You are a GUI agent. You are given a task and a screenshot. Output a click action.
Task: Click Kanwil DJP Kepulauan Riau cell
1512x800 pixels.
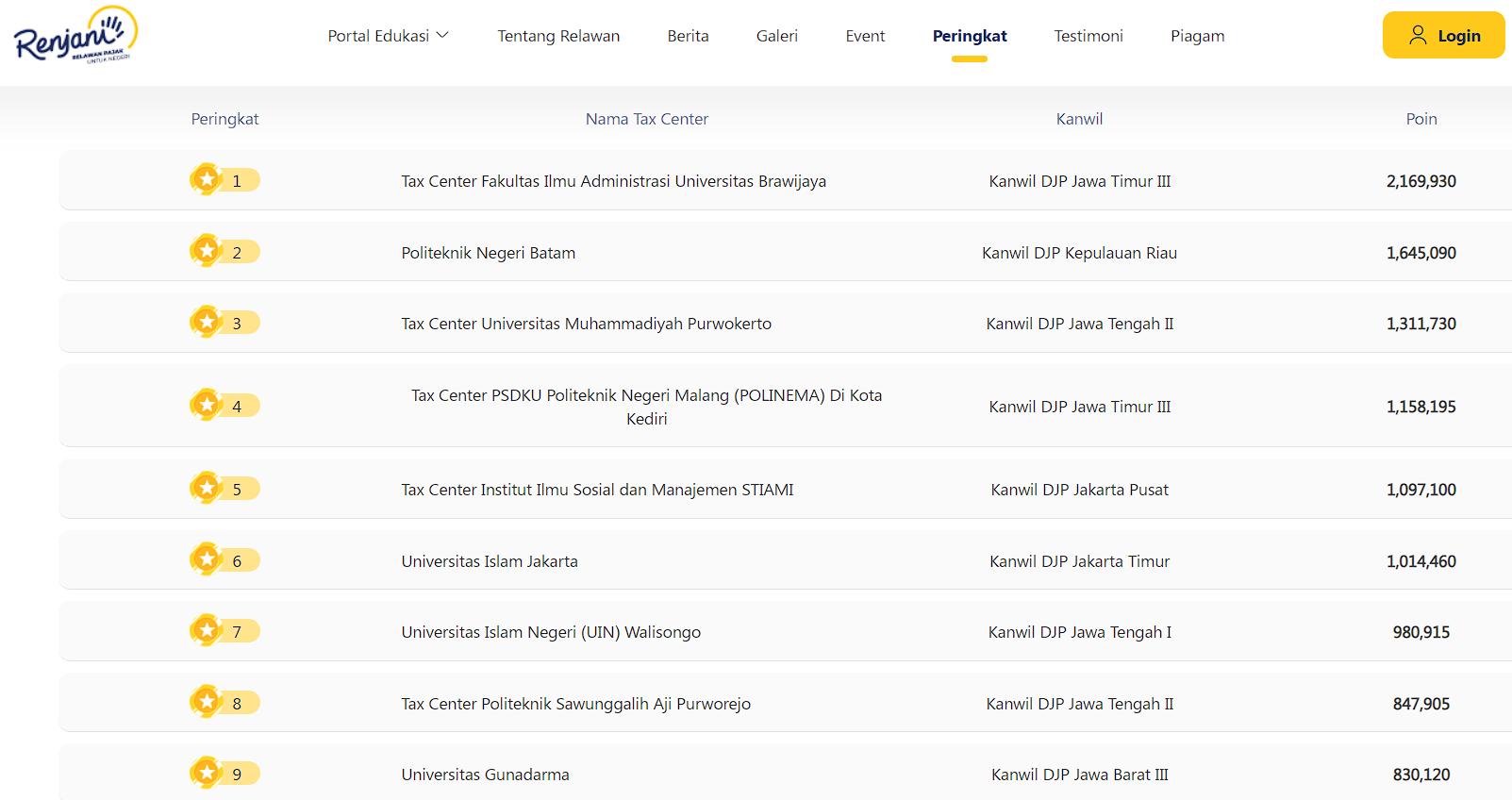(x=1080, y=253)
